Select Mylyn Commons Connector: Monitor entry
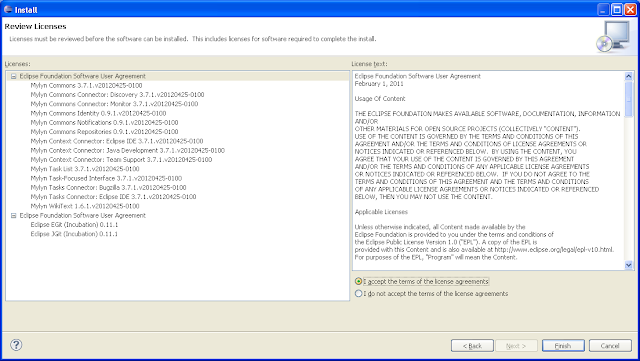Viewport: 640px width, 361px height. 114,104
